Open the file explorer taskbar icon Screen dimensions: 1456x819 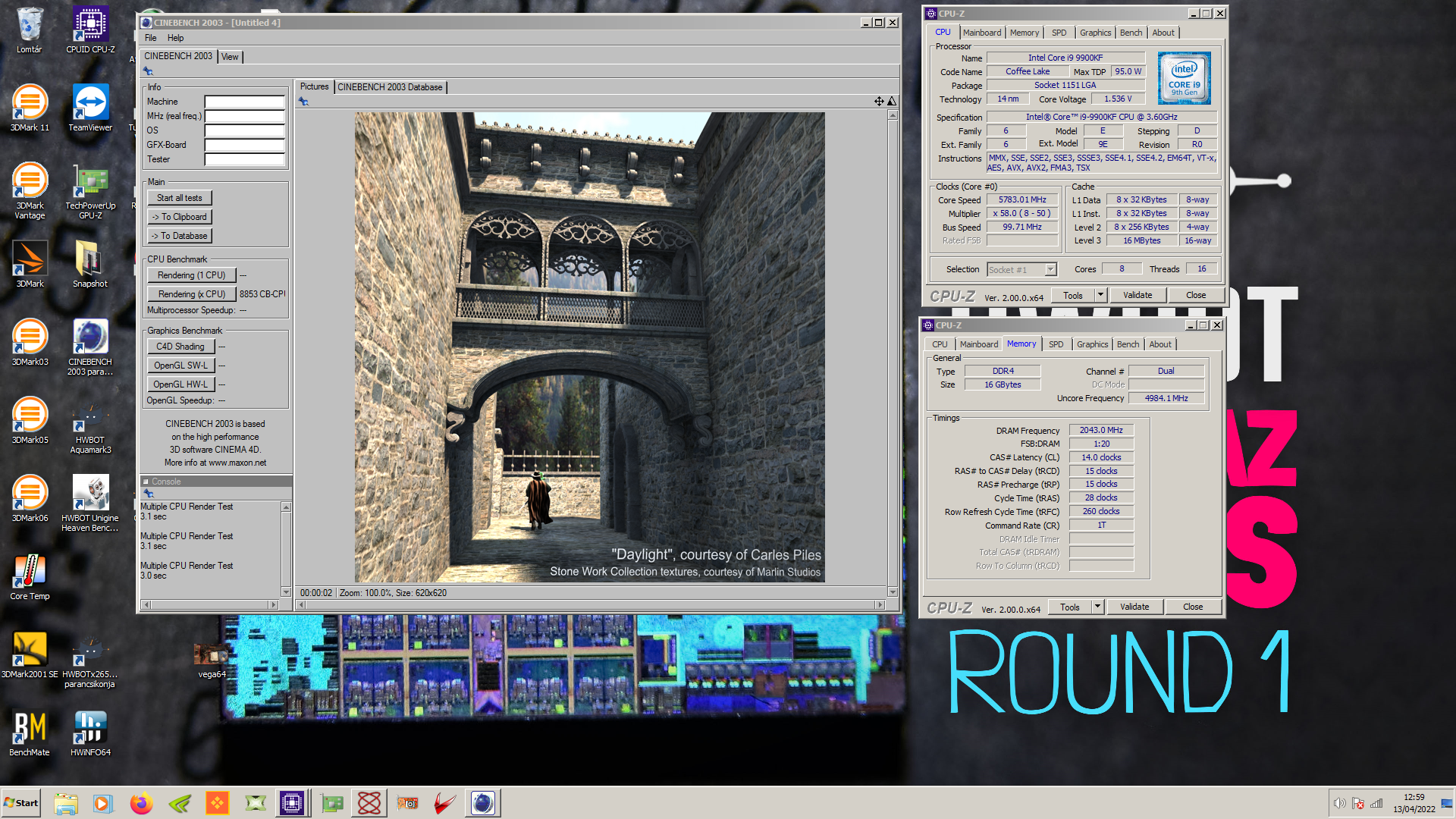coord(66,803)
